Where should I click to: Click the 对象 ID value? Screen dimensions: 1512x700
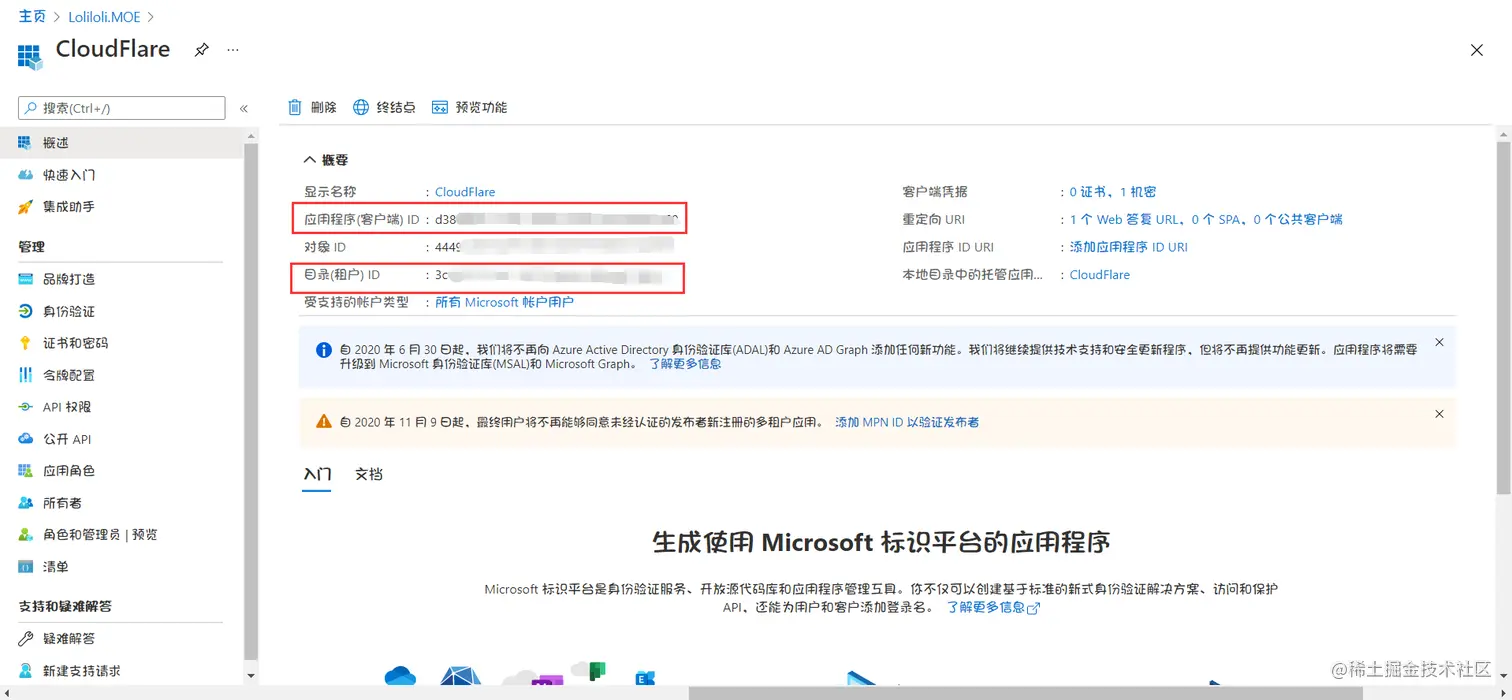(552, 247)
